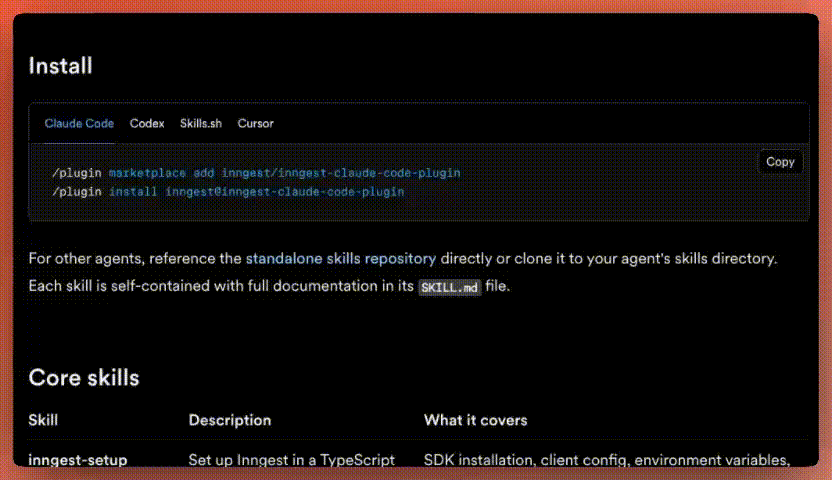Click the inngest-setup skill name
The width and height of the screenshot is (832, 480).
77,459
